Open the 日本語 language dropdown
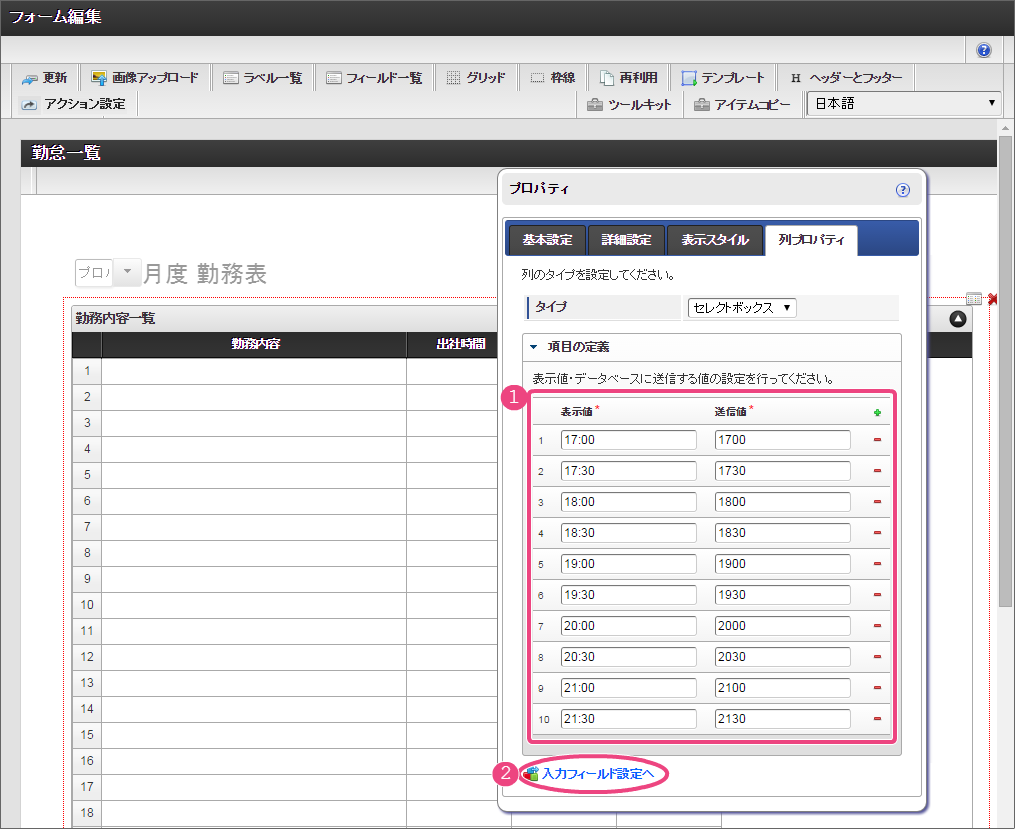 [903, 104]
